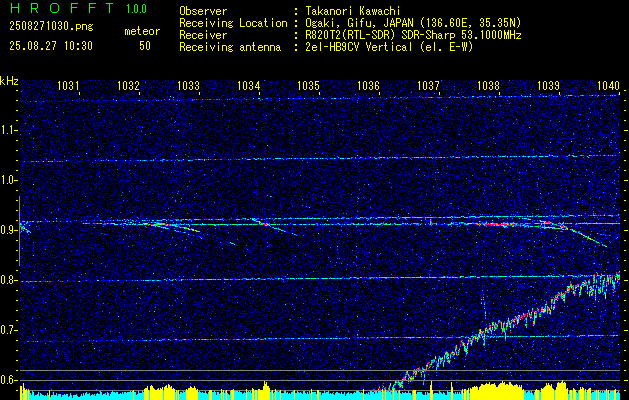The image size is (629, 400).
Task: Click the Observer label
Action: tap(203, 11)
